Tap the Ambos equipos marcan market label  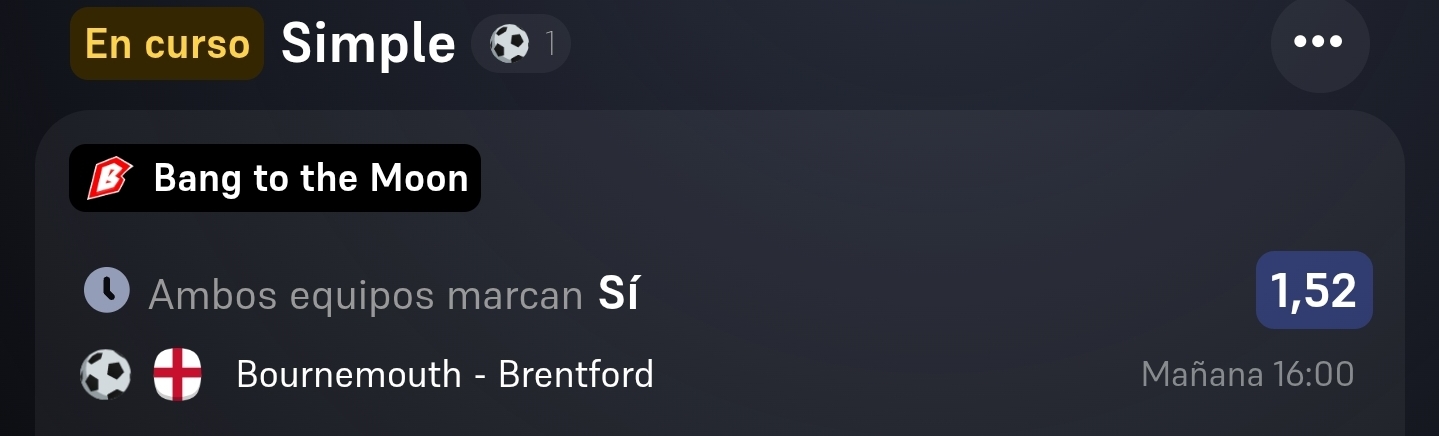(365, 295)
